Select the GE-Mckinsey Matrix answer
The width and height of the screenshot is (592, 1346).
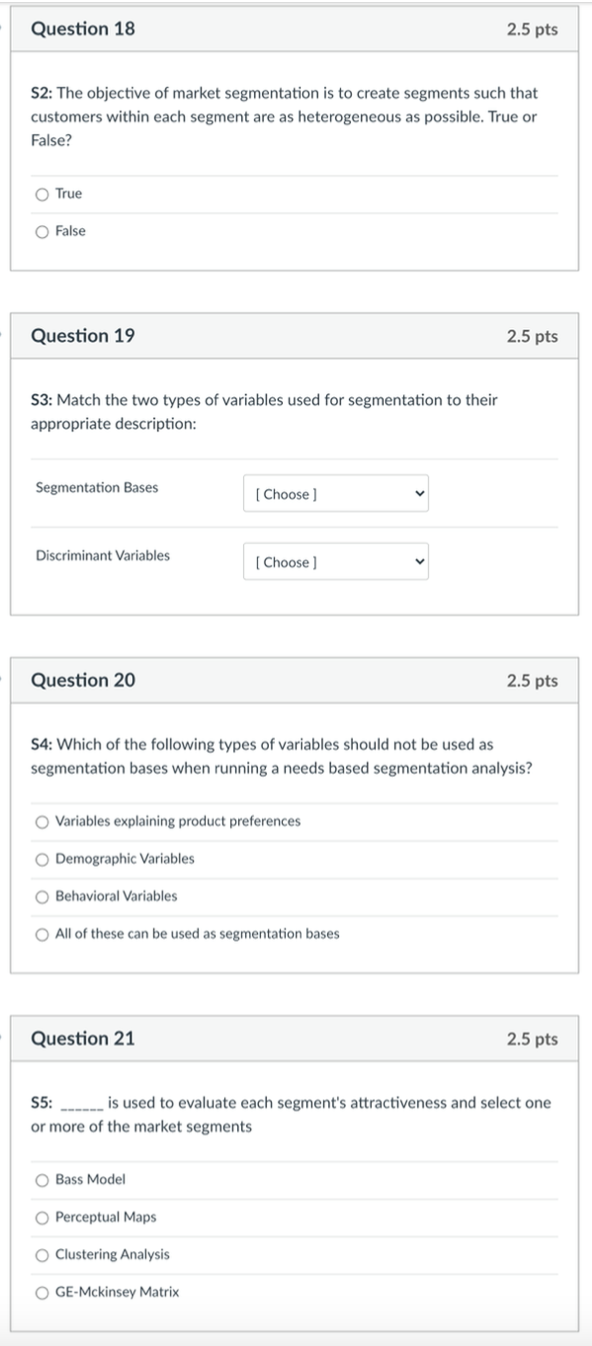(x=40, y=1292)
